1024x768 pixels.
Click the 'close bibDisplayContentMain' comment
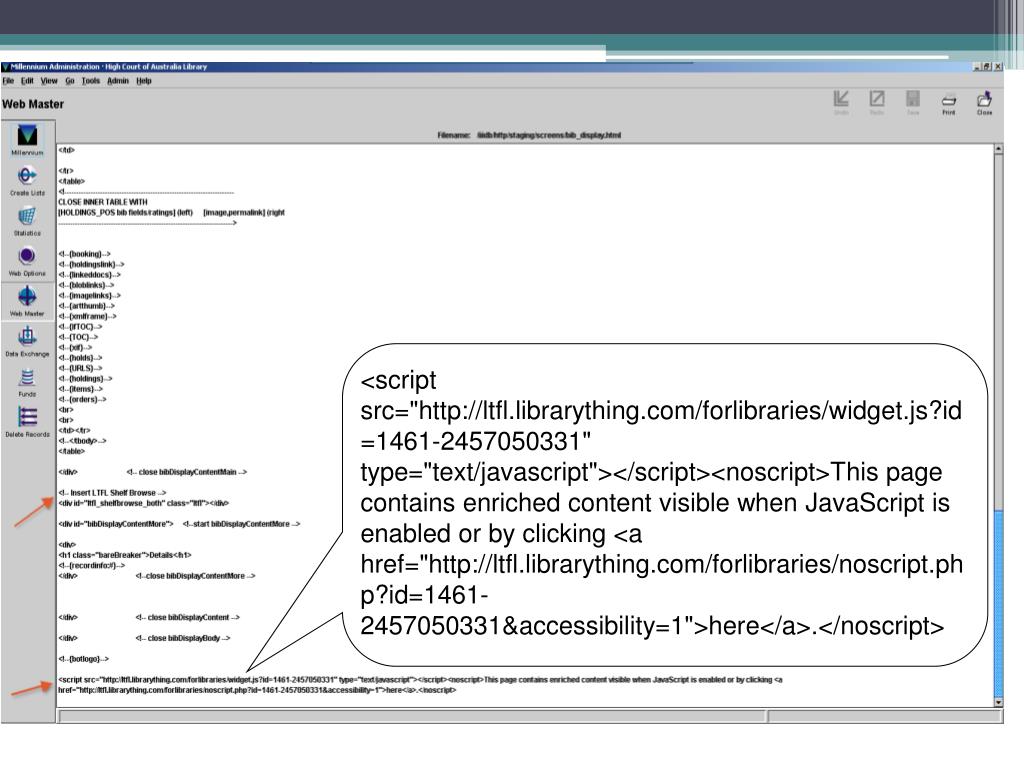[x=187, y=472]
